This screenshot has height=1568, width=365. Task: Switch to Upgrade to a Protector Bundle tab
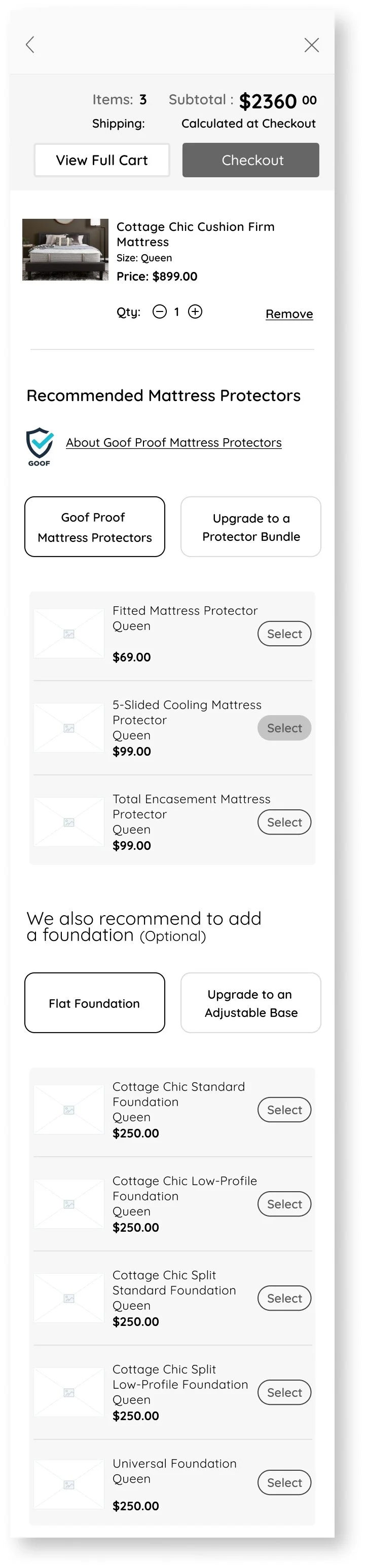[x=250, y=527]
